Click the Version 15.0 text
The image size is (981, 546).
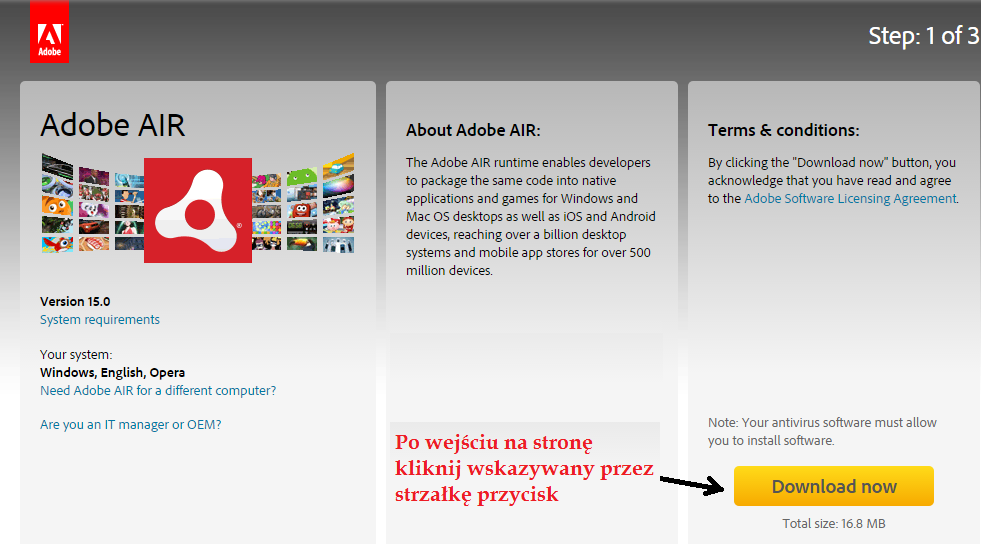click(75, 301)
